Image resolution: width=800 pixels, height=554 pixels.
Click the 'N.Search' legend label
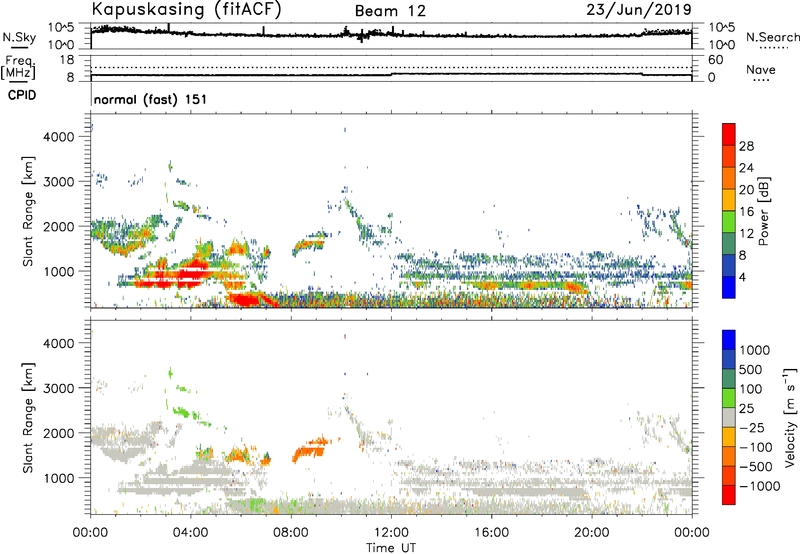click(772, 37)
